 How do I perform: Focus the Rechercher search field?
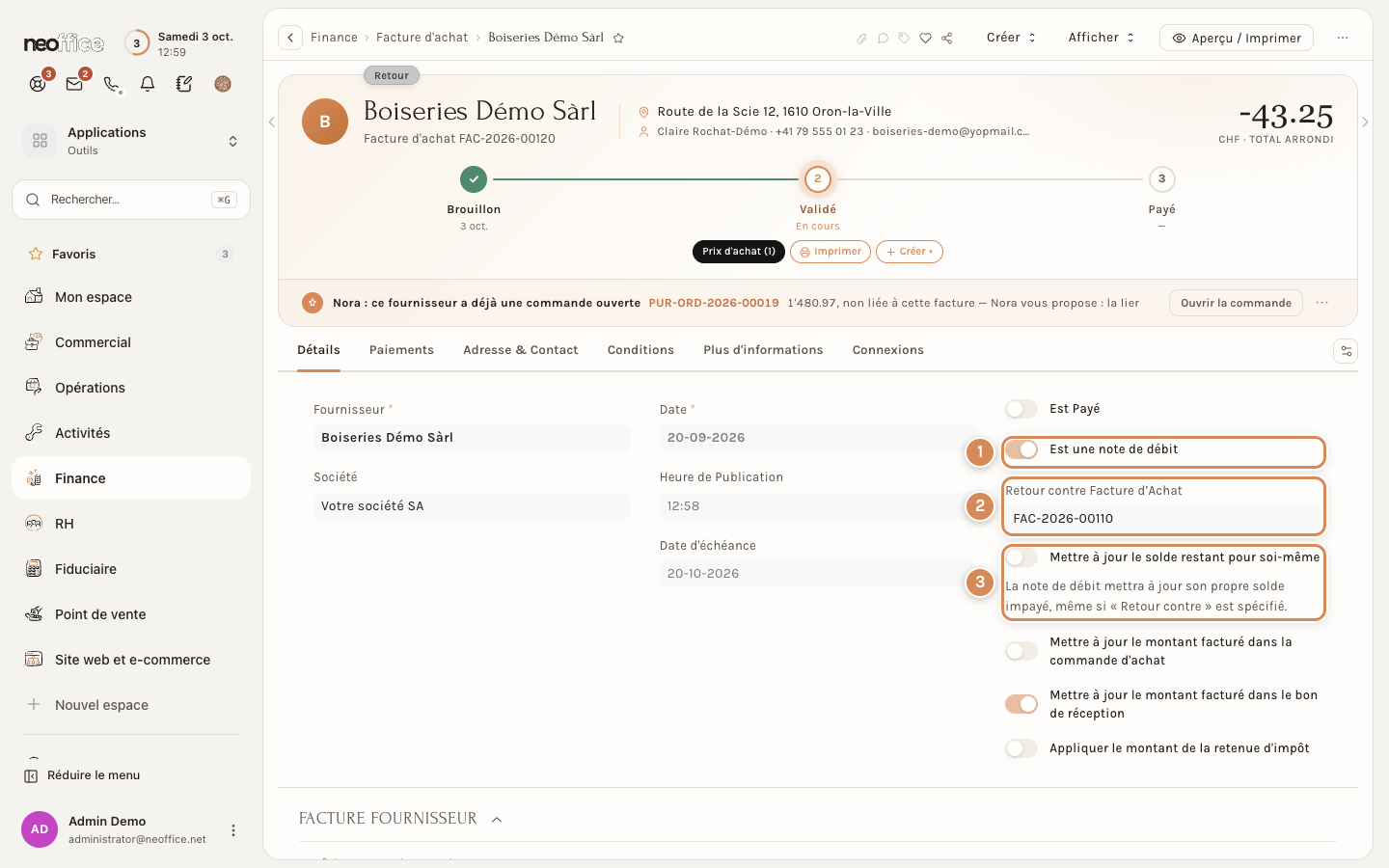coord(131,200)
